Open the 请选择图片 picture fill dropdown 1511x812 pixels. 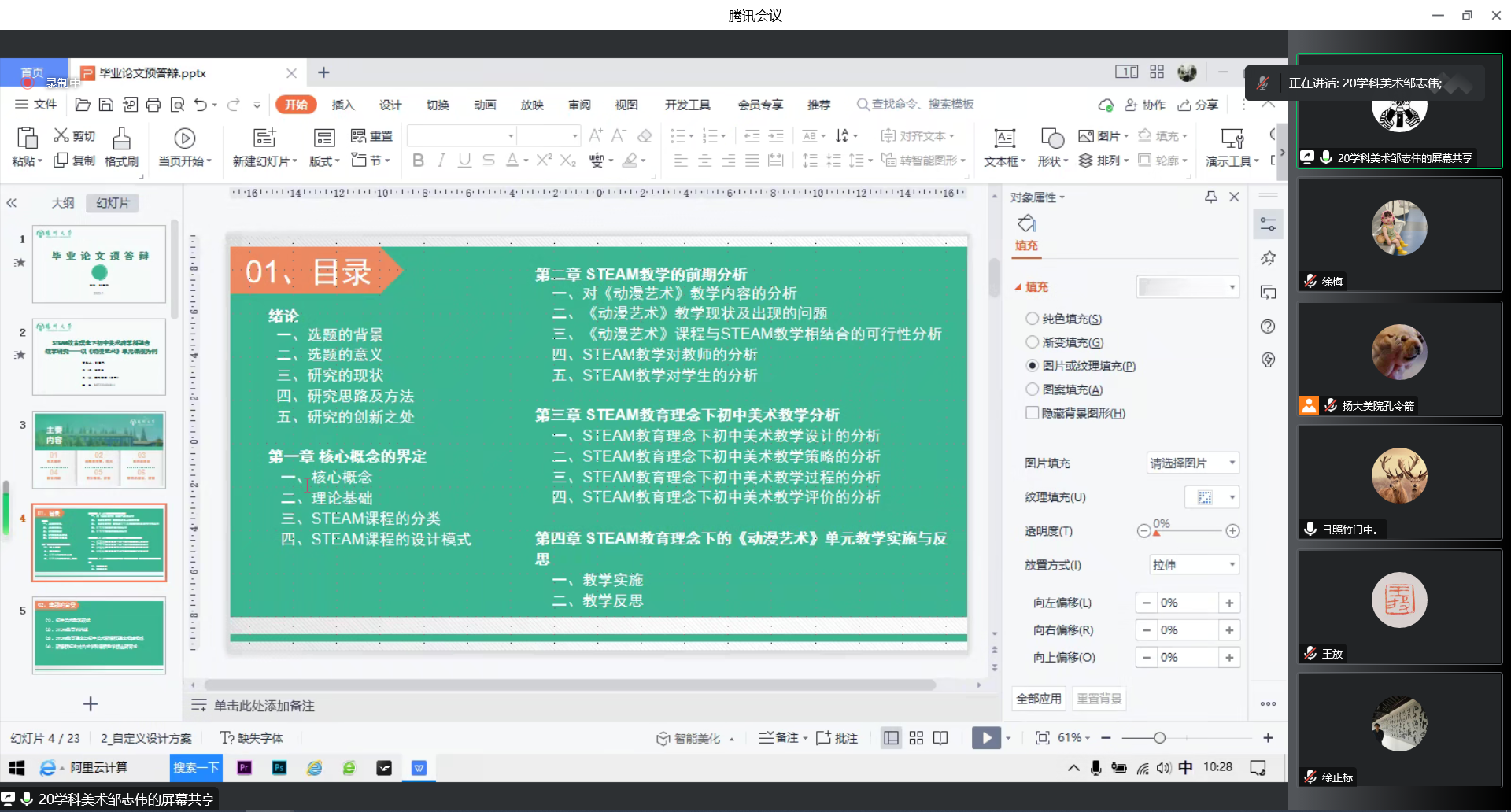point(1192,463)
